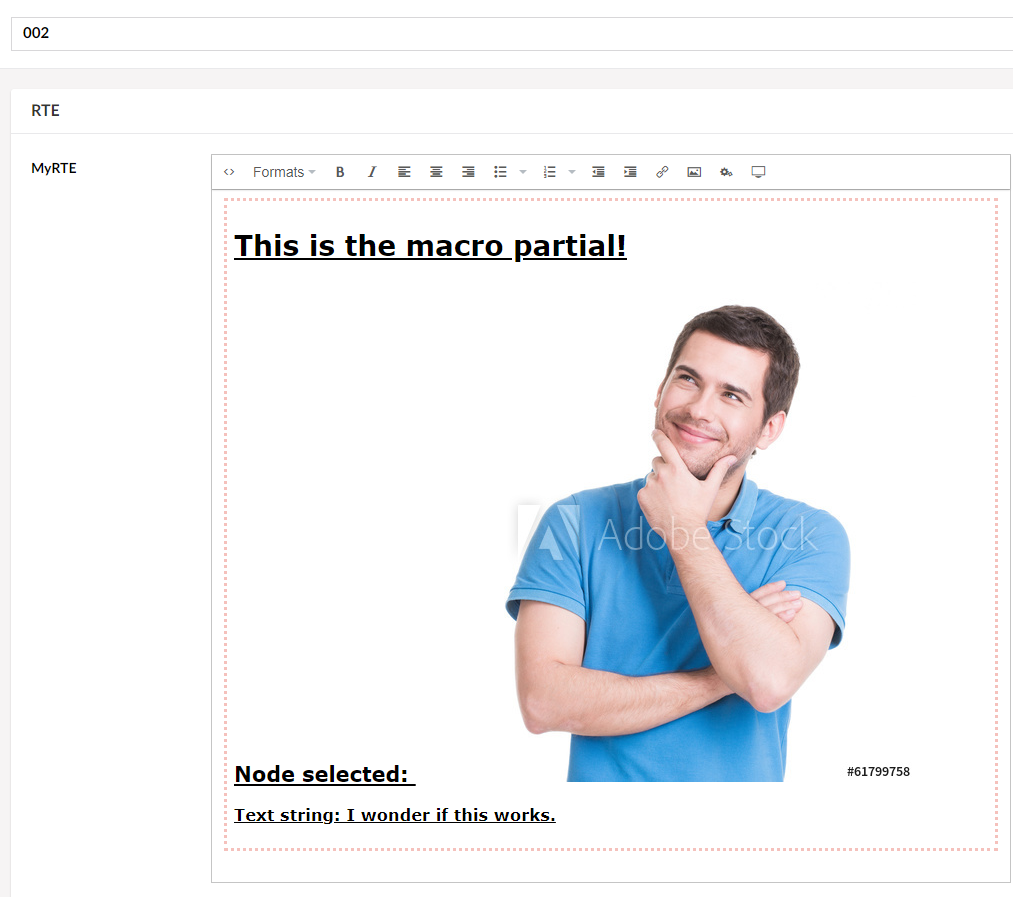Expand the bullet list options arrow
This screenshot has width=1013, height=897.
click(x=522, y=171)
